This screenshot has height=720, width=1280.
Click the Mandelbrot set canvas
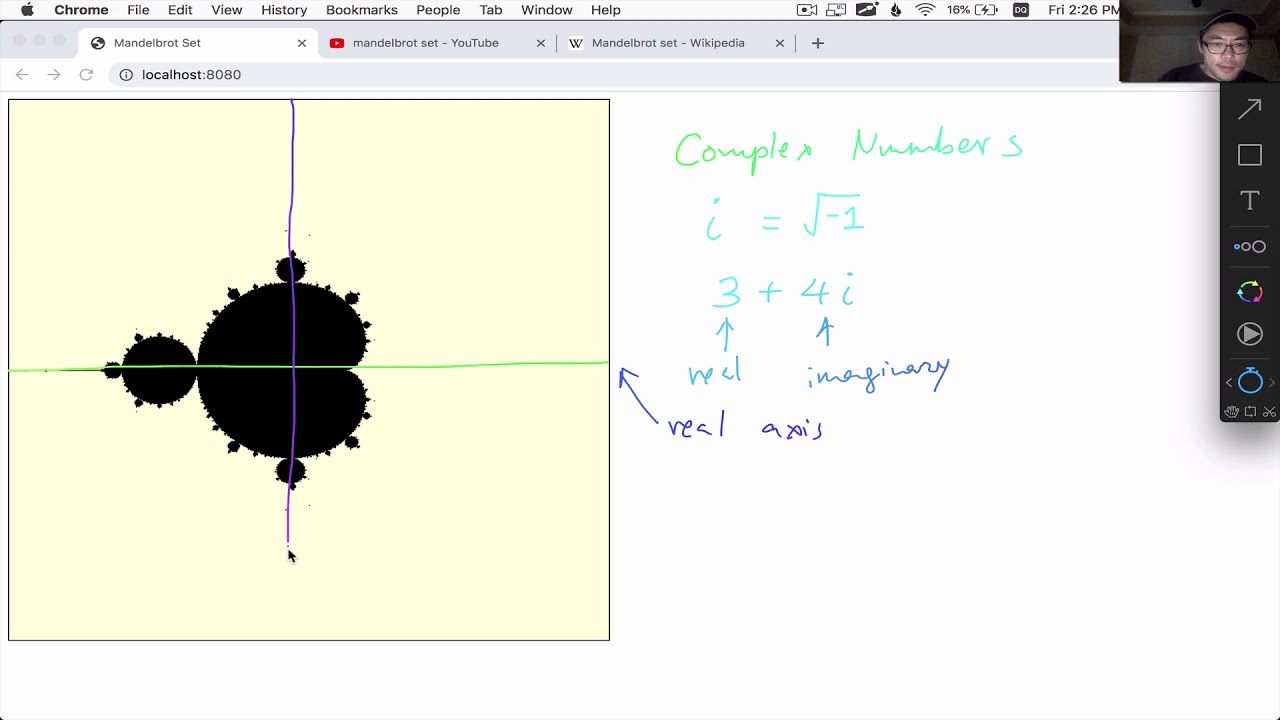(309, 369)
